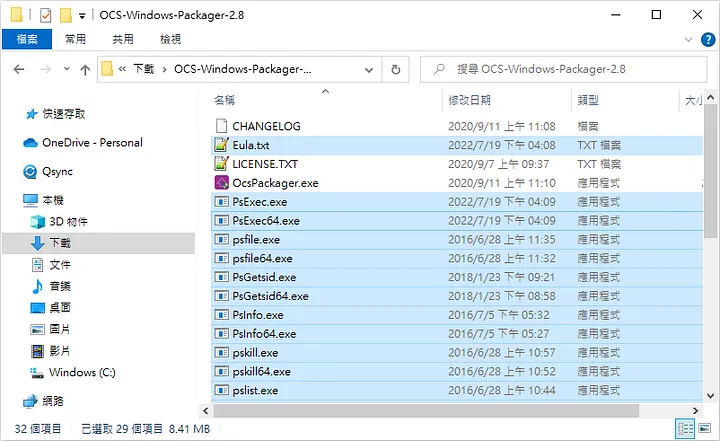Click the TXT 檔案 type of LICENSE.TXT
Viewport: 720px width, 441px height.
[599, 164]
